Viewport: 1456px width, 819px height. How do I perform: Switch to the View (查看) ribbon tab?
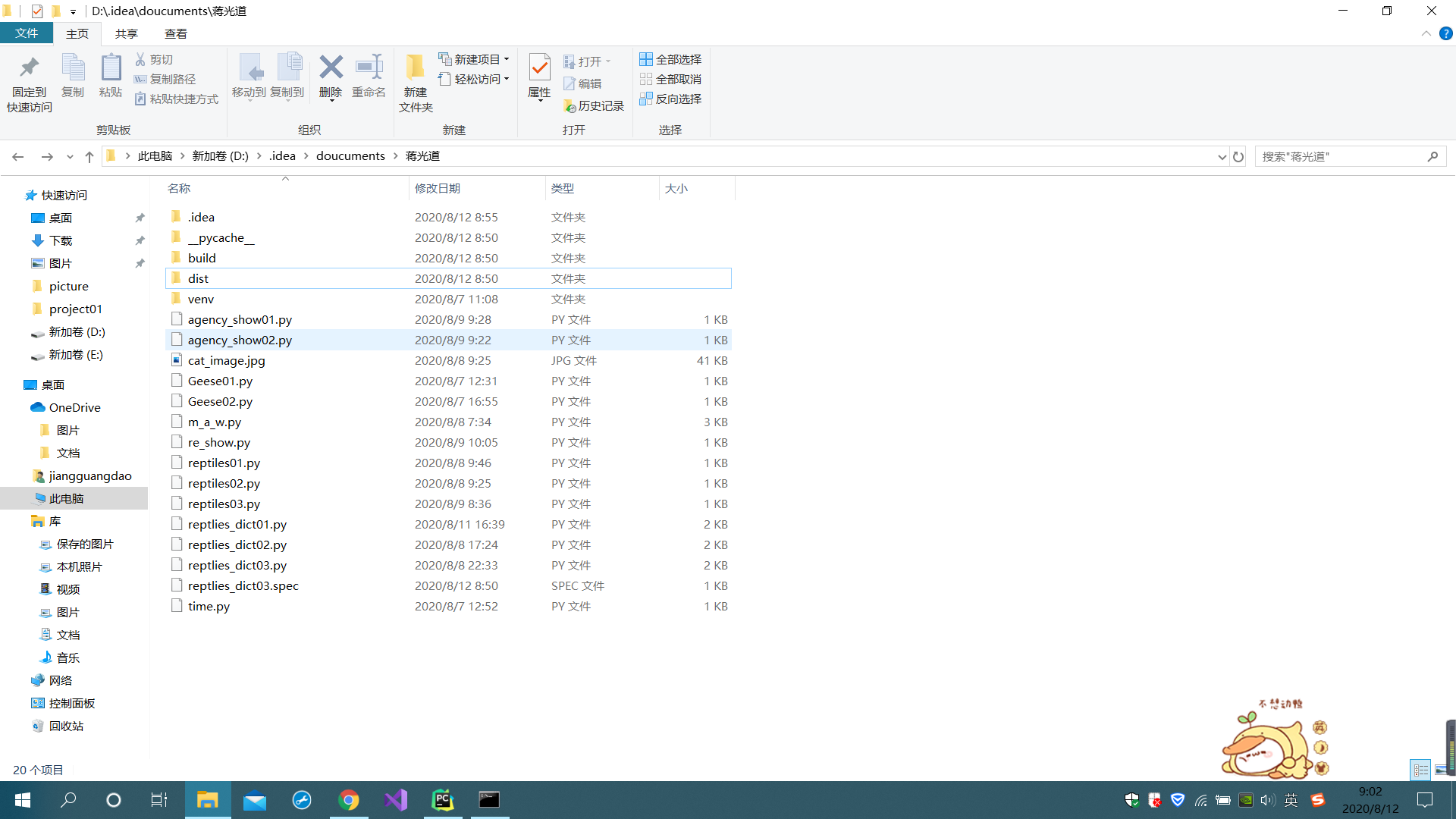(x=175, y=33)
